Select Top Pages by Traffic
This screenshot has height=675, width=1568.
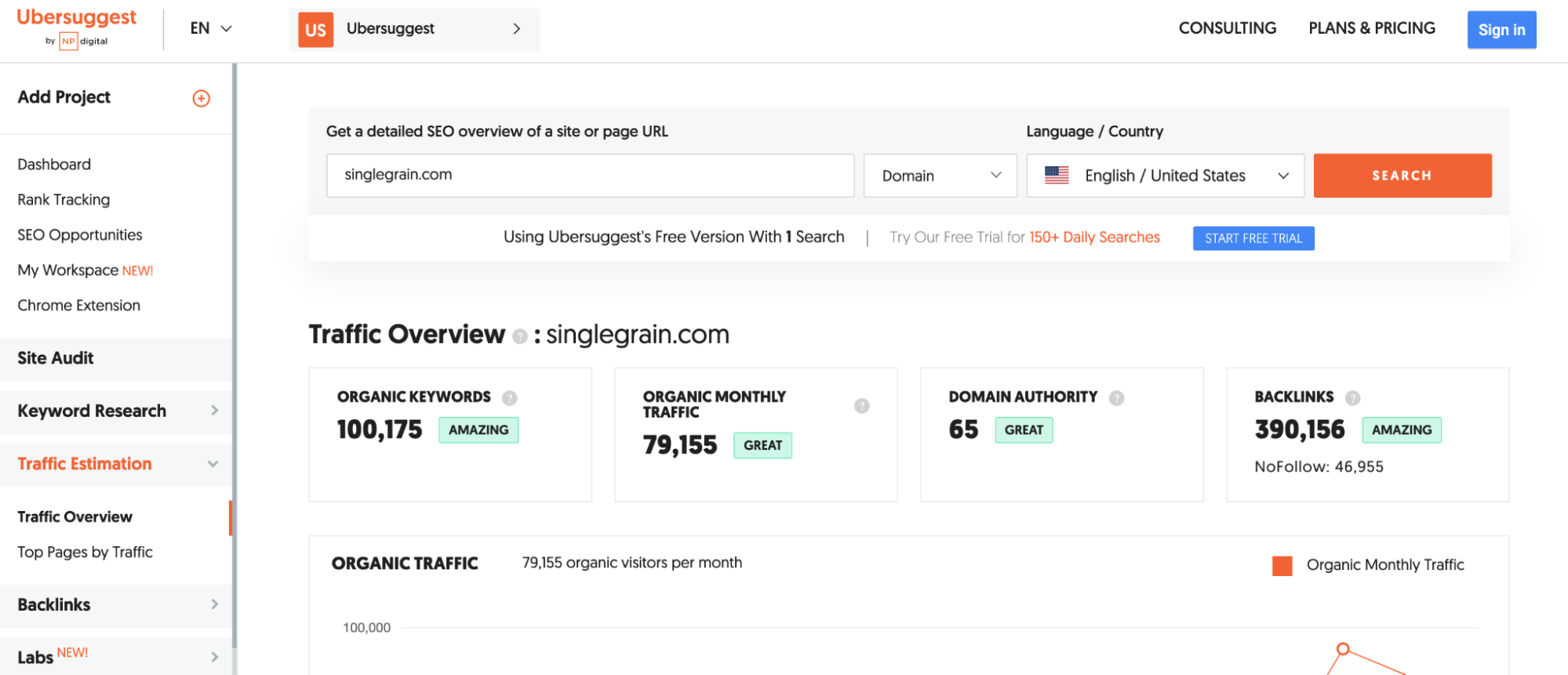(x=85, y=553)
